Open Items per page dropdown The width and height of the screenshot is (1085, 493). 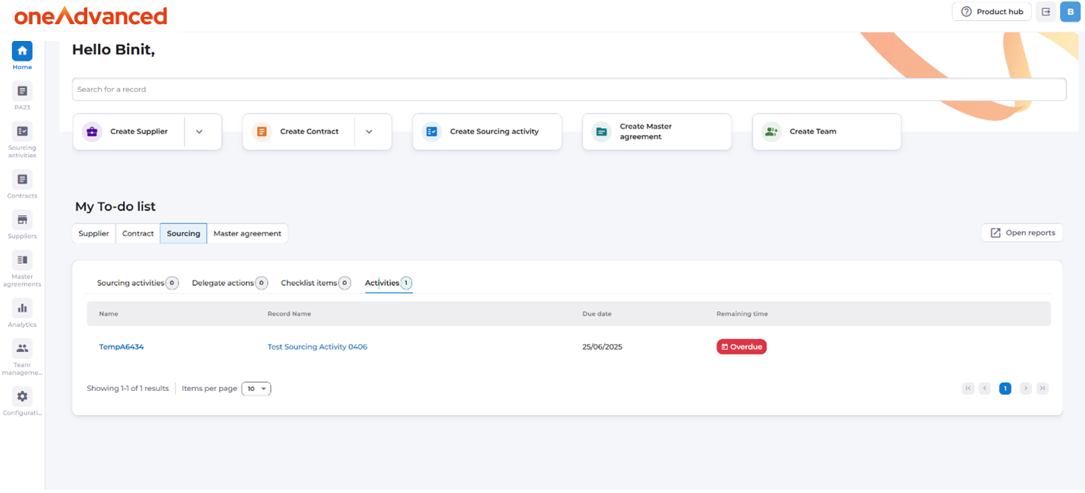256,388
